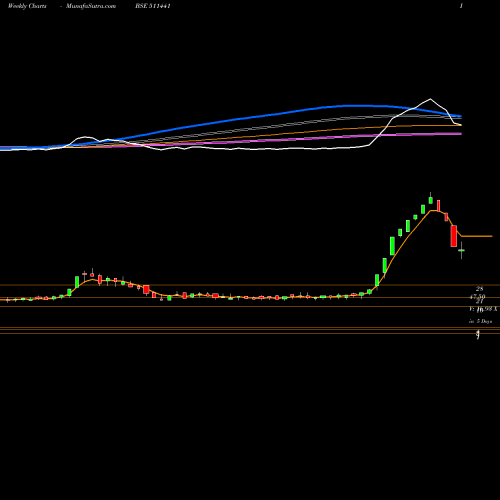Click the "in 5 Days" label

click(x=480, y=321)
